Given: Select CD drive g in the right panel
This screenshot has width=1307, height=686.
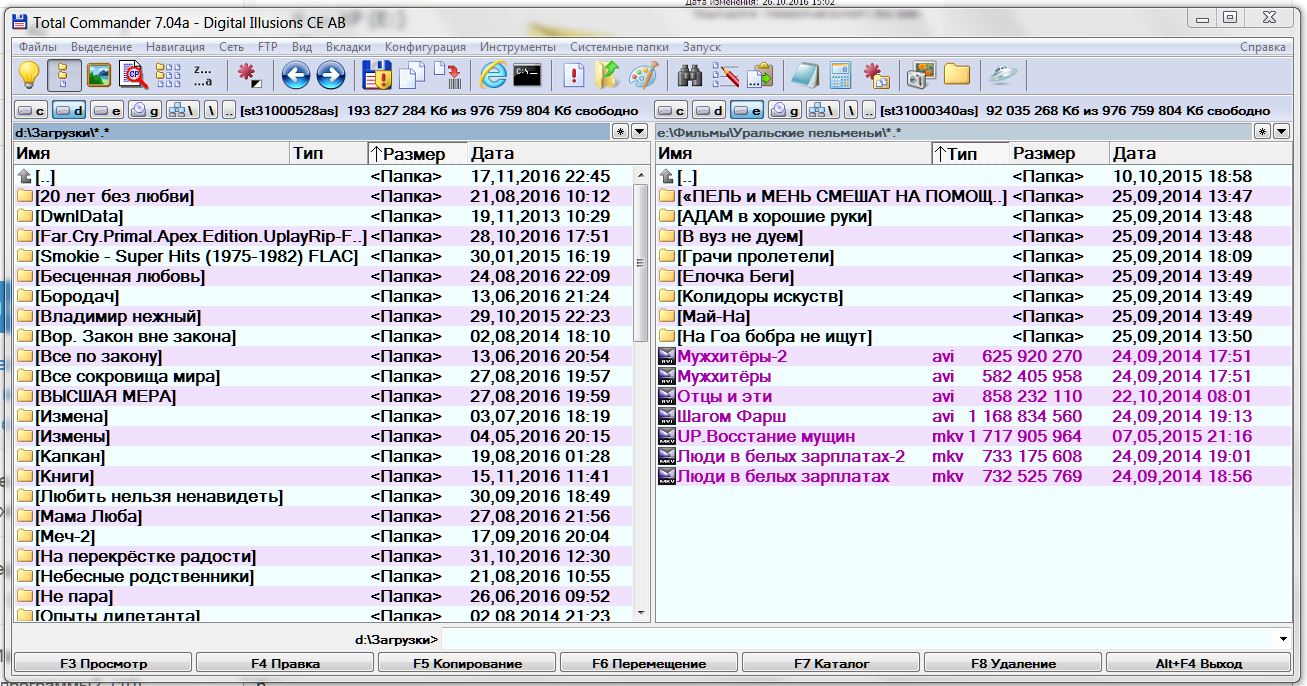Looking at the screenshot, I should (x=785, y=110).
